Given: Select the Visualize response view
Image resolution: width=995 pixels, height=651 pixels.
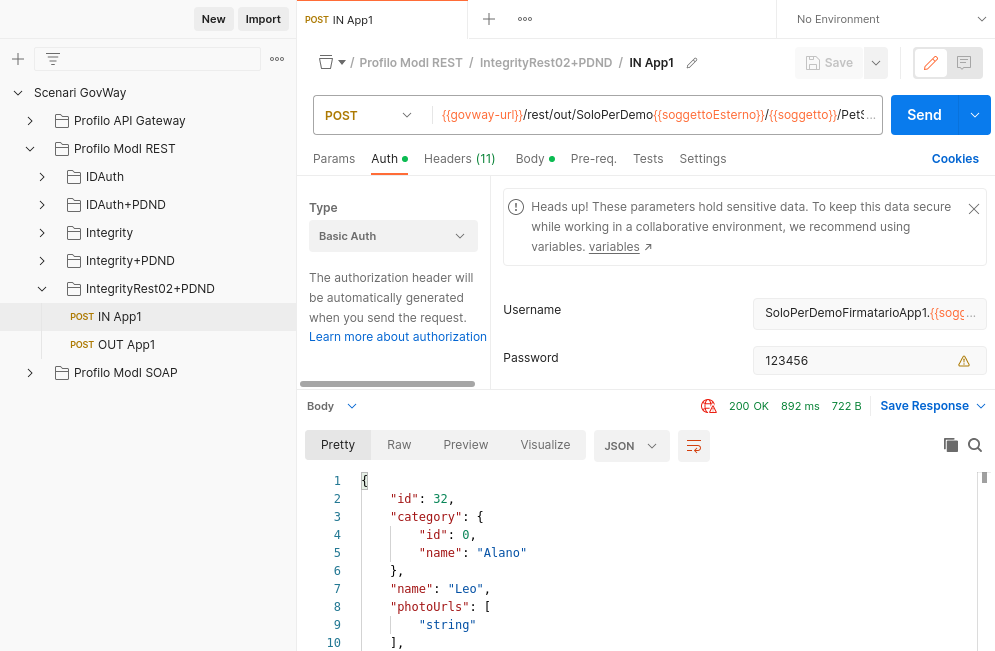Looking at the screenshot, I should 545,445.
